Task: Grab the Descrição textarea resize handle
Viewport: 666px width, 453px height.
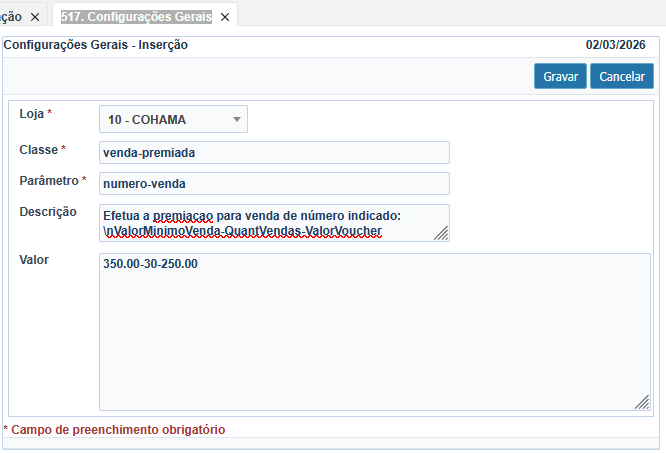Action: [441, 233]
